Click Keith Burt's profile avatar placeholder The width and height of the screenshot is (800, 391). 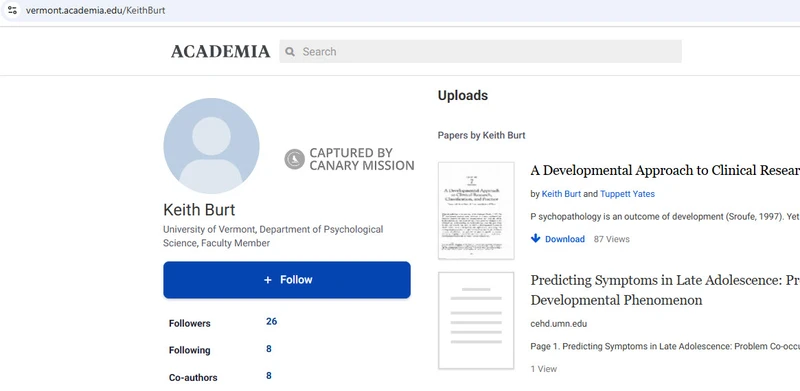(x=211, y=145)
